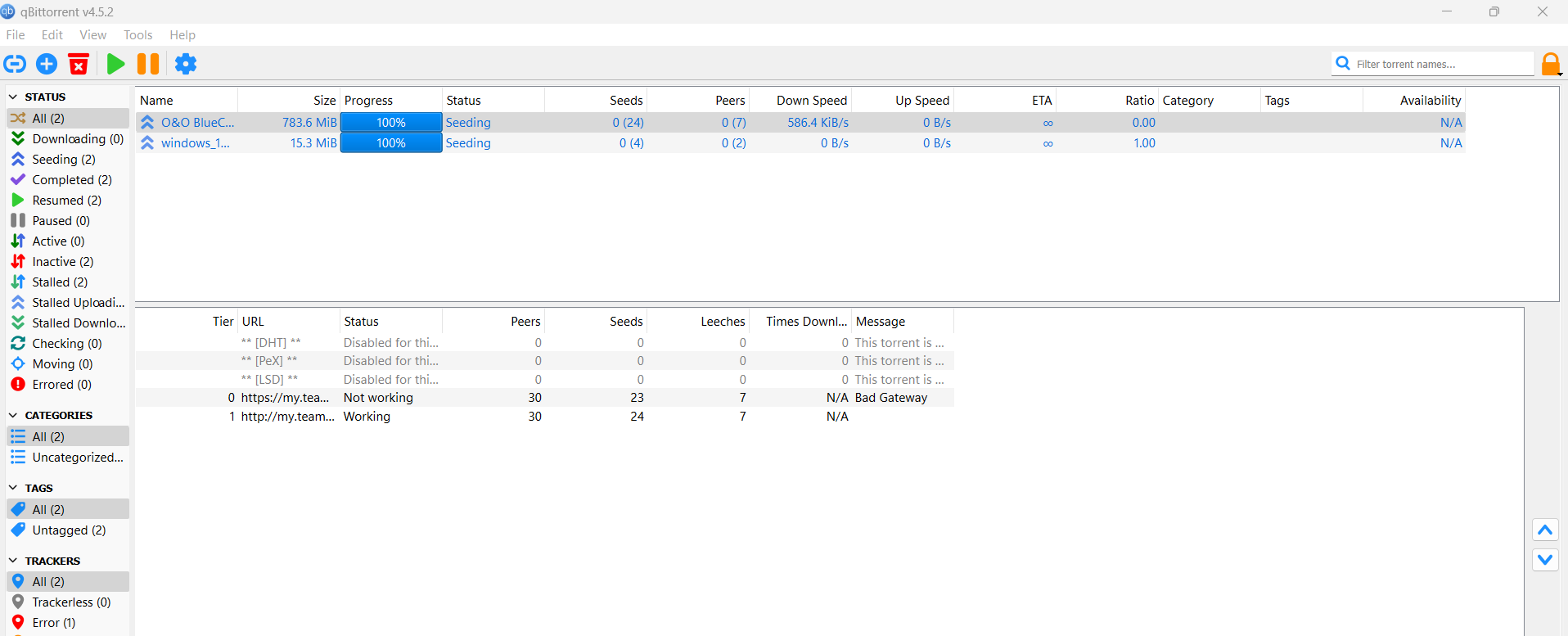Viewport: 1568px width, 636px height.
Task: Select All (2) under Categories
Action: 68,436
